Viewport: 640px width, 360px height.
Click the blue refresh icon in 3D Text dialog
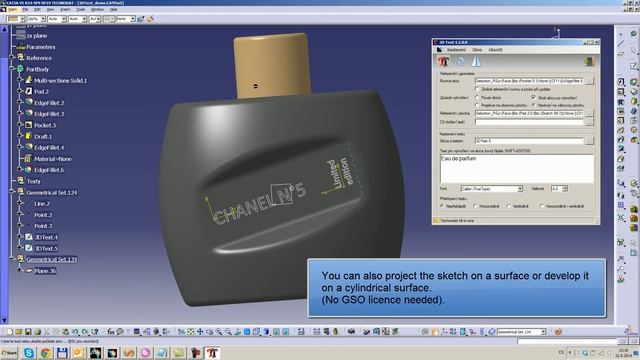tap(460, 62)
